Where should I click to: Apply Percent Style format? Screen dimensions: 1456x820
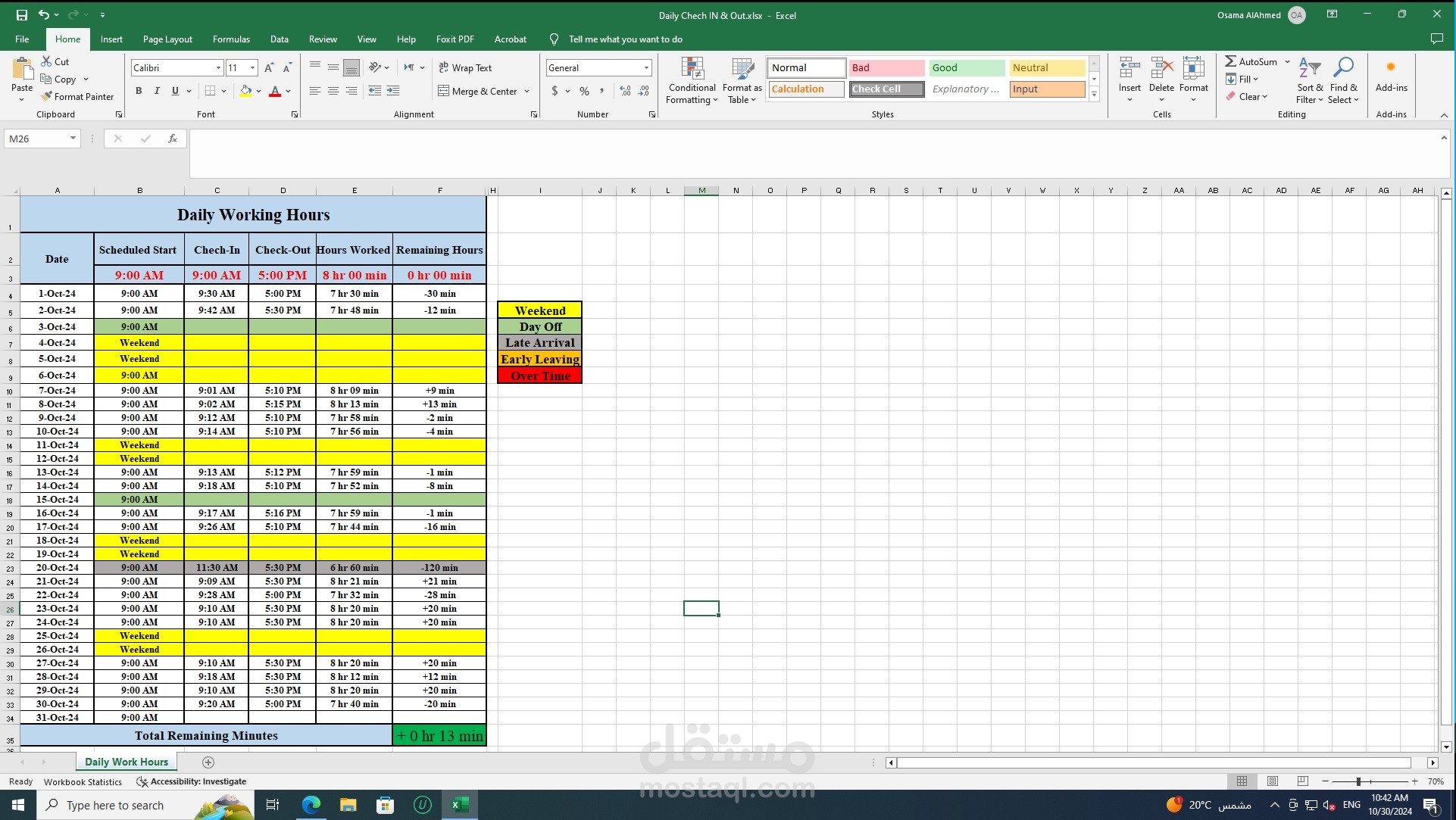(584, 91)
